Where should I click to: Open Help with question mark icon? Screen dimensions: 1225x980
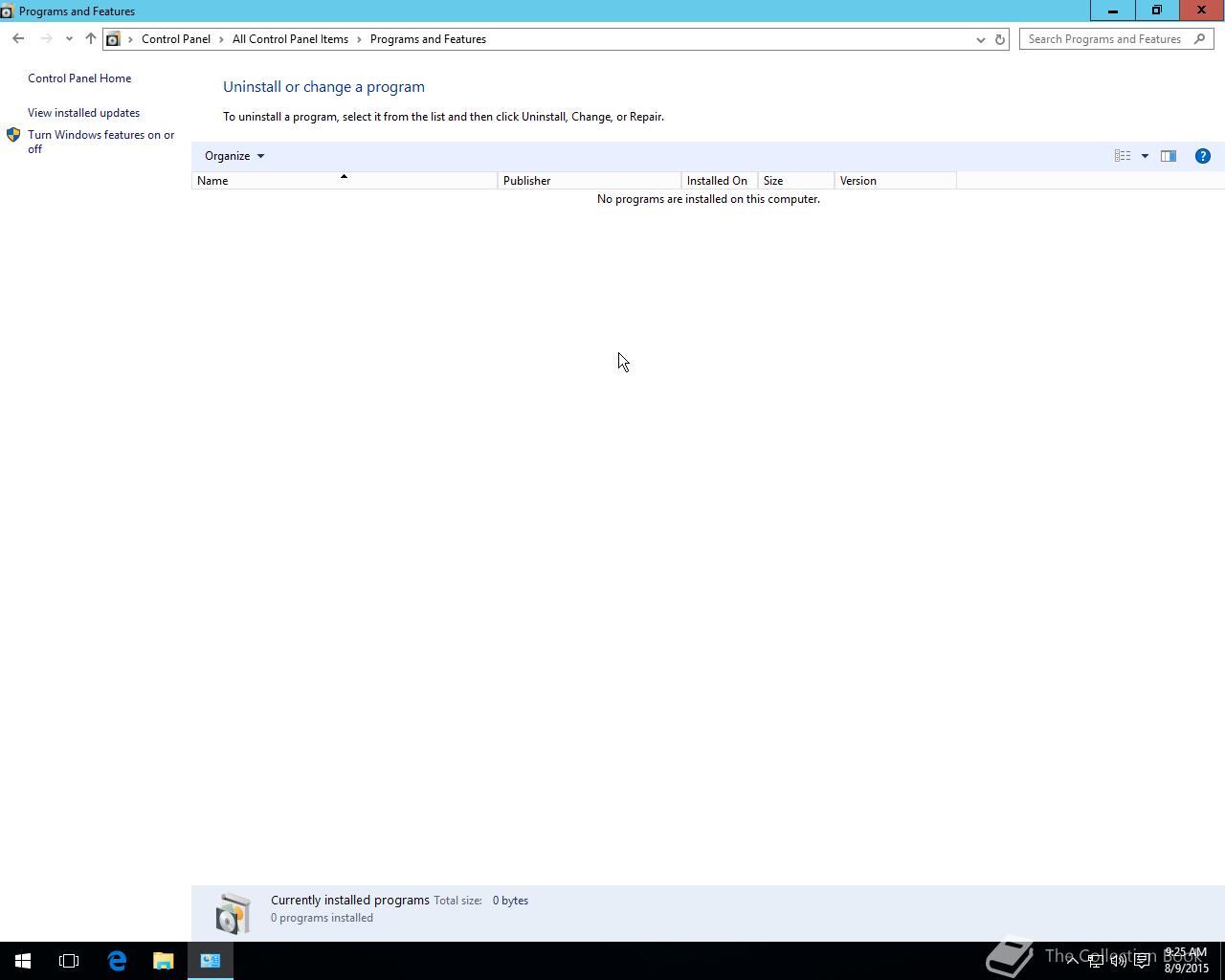[x=1203, y=156]
